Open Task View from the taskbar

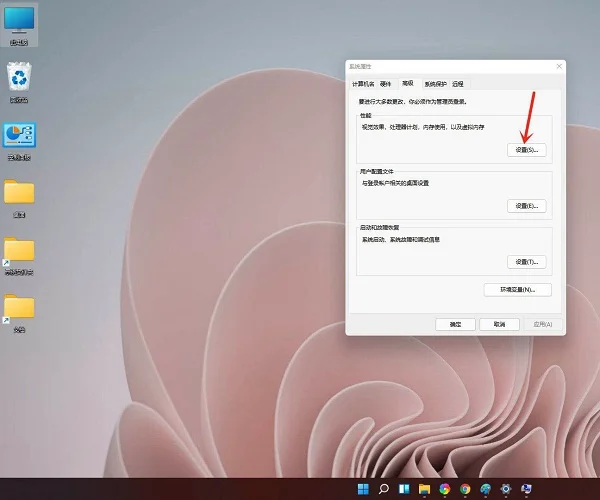point(404,489)
